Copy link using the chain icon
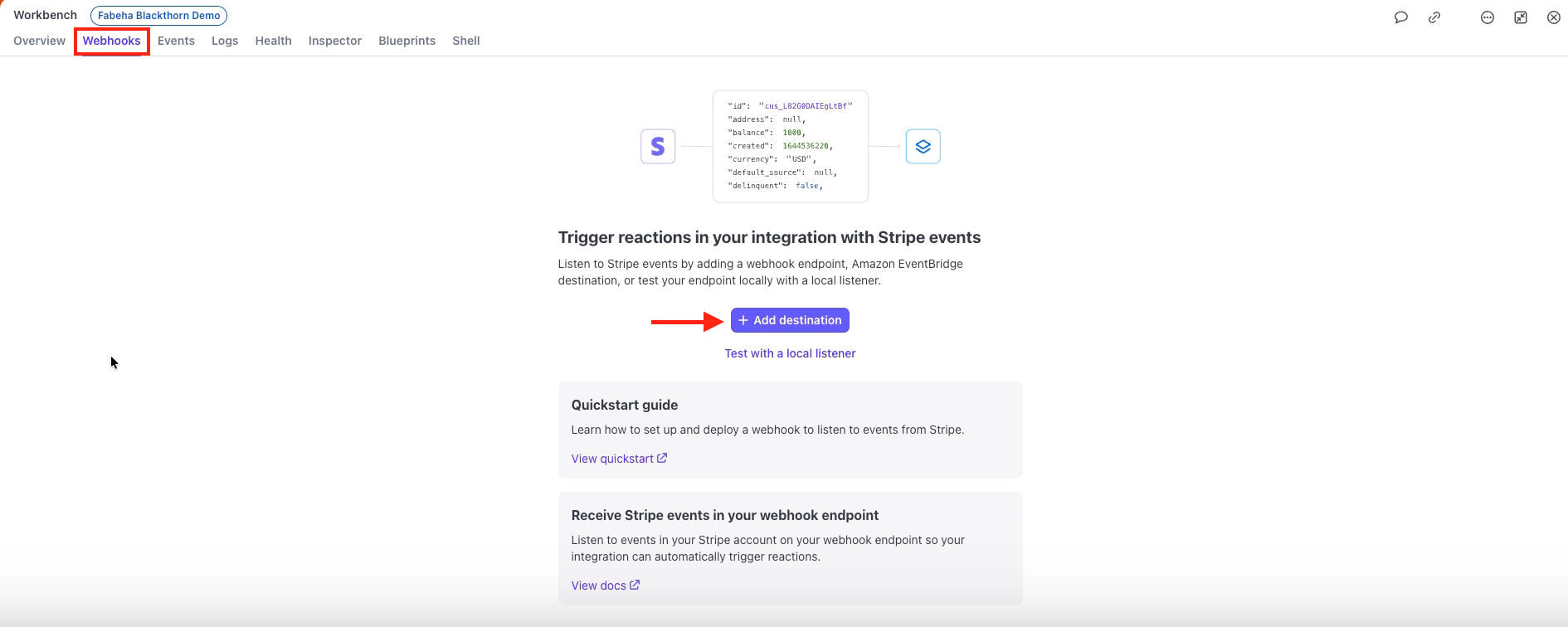The width and height of the screenshot is (1568, 627). point(1434,17)
